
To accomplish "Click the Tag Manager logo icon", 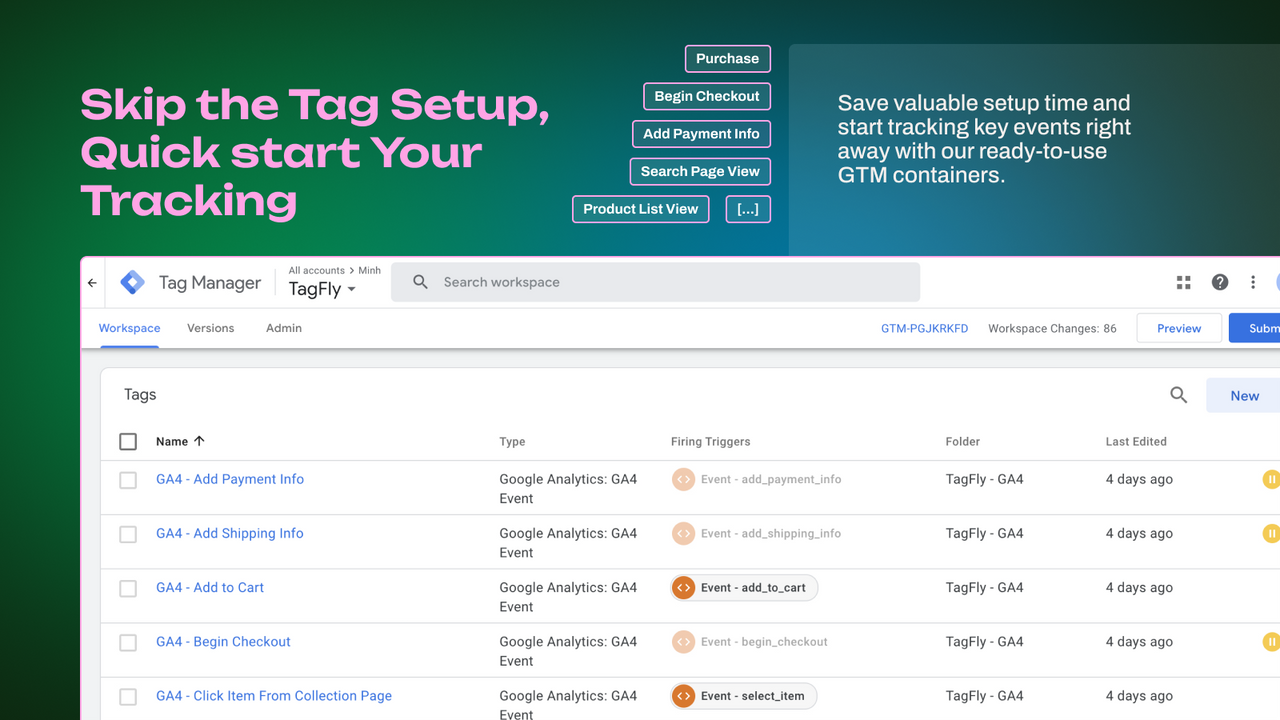I will tap(132, 283).
